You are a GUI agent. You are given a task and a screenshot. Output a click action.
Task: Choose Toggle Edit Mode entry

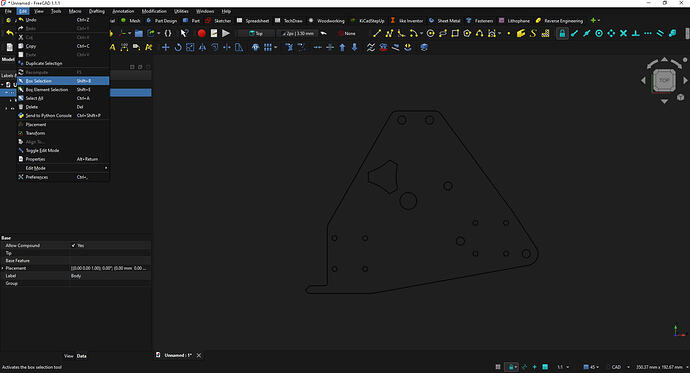63,150
